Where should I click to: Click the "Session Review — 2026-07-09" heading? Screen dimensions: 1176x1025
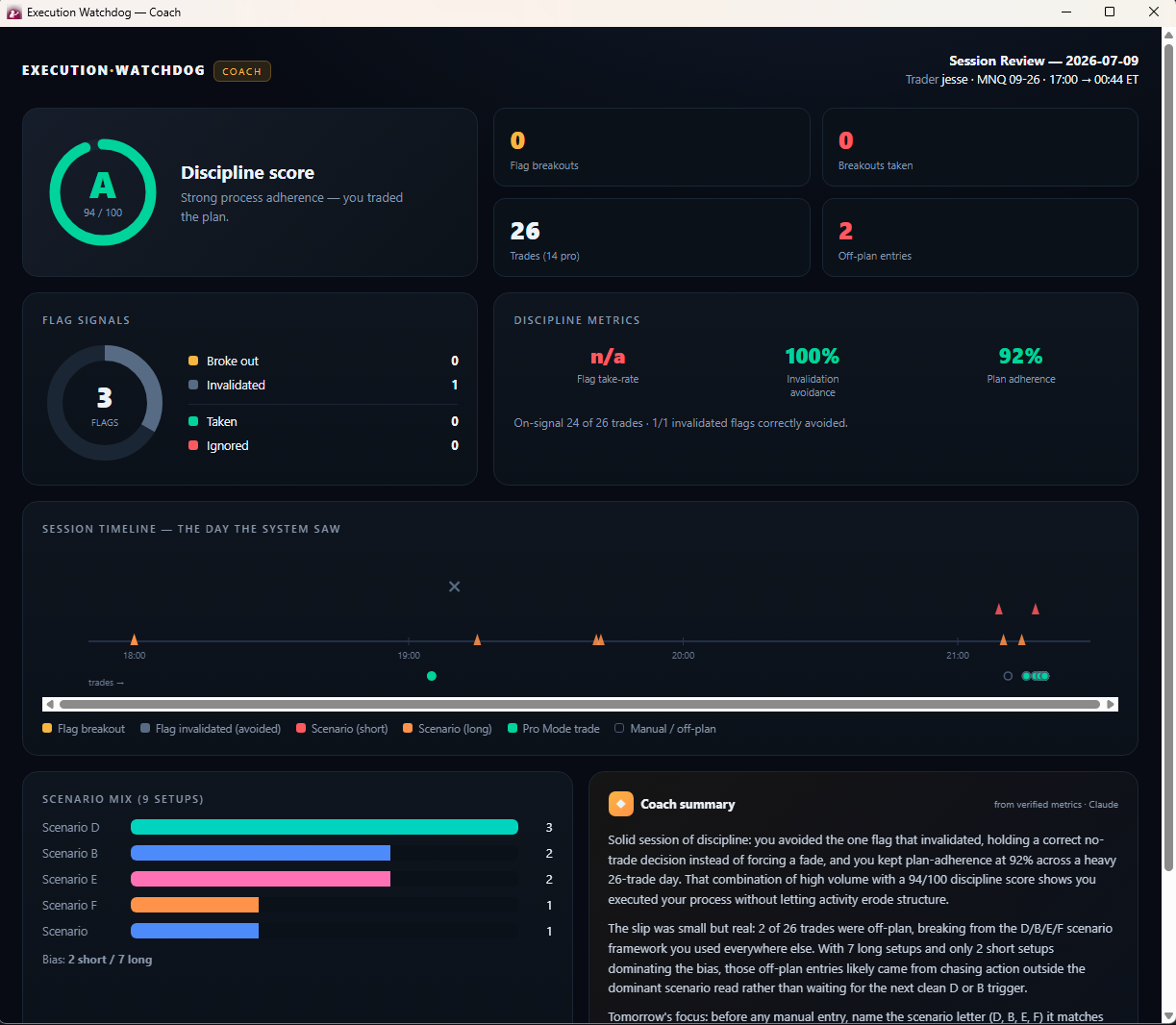(1043, 61)
